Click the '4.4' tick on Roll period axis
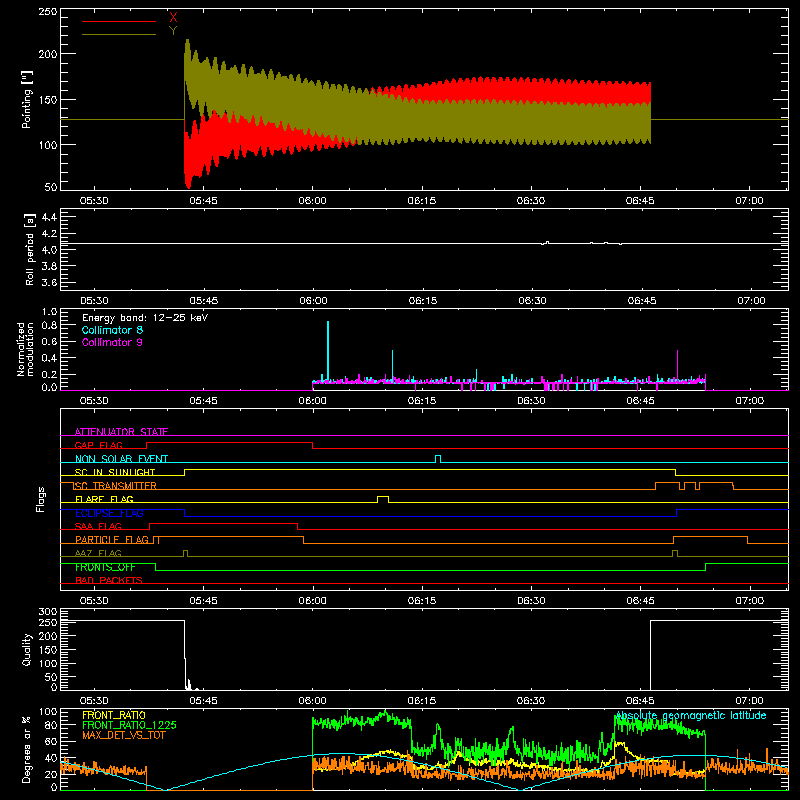Image resolution: width=800 pixels, height=800 pixels. (x=49, y=217)
